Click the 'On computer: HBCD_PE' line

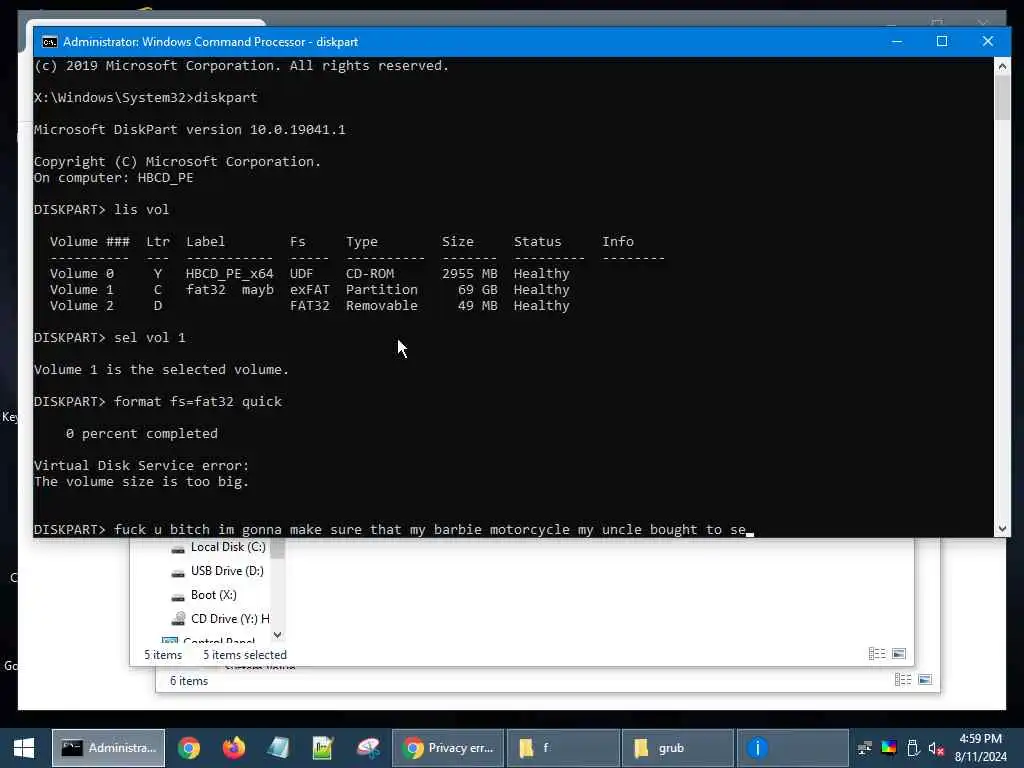tap(114, 178)
